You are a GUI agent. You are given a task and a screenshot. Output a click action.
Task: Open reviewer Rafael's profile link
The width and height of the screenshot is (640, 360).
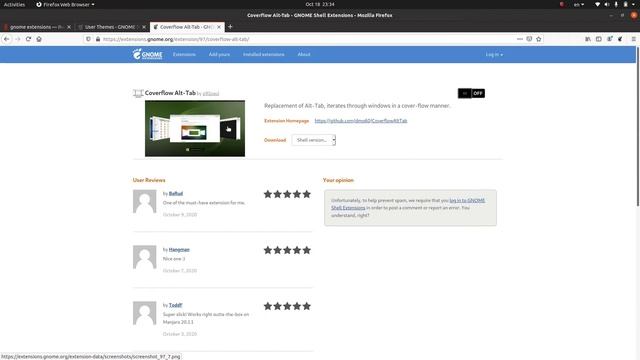click(x=176, y=193)
